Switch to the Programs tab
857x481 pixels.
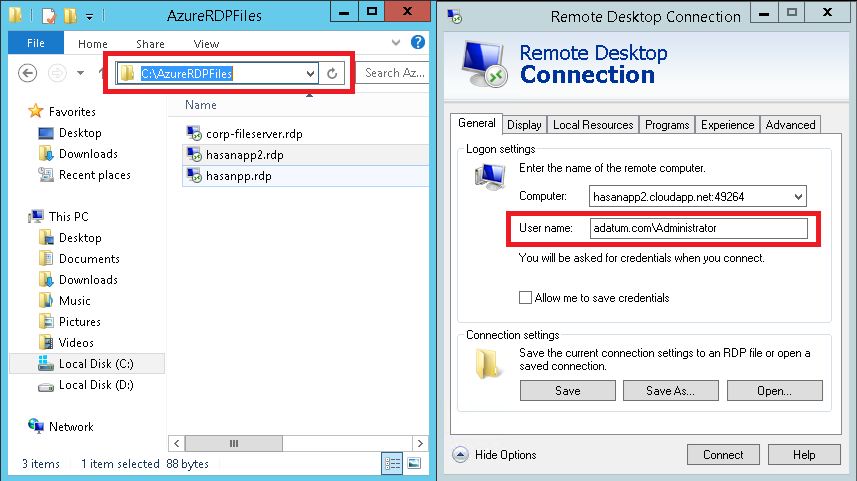(667, 125)
